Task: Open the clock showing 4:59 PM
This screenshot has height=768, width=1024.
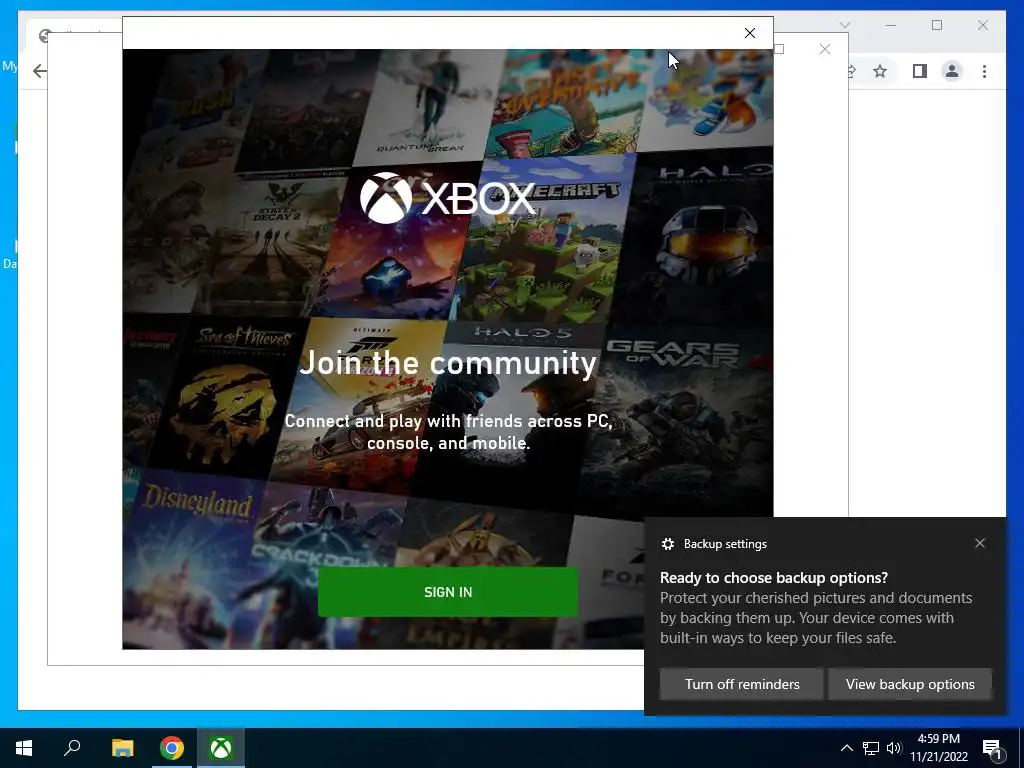Action: (x=938, y=748)
